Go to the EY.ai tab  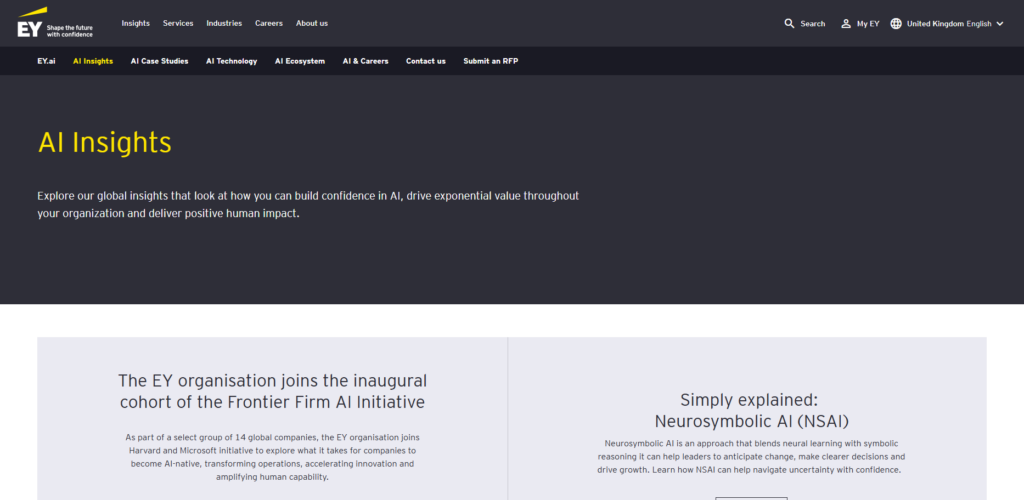[x=46, y=61]
